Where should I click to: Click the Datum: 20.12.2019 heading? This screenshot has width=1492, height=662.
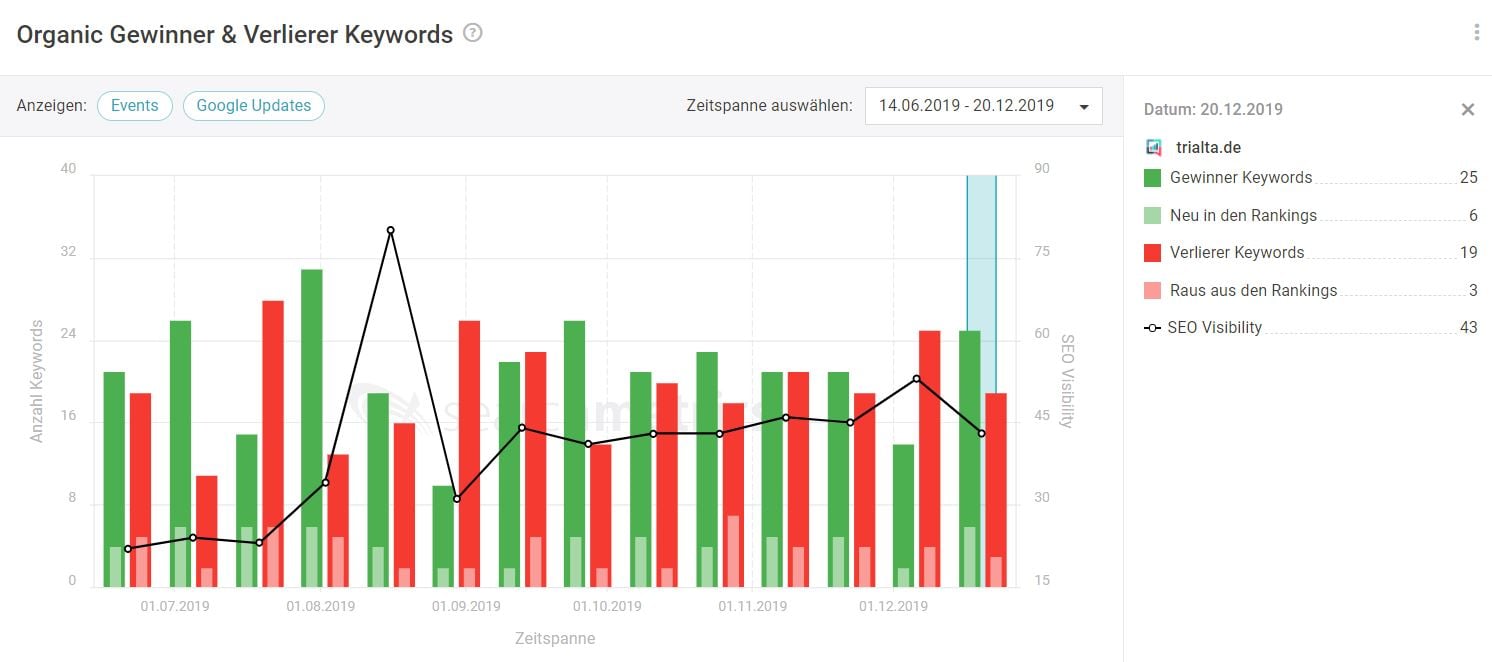[x=1213, y=110]
